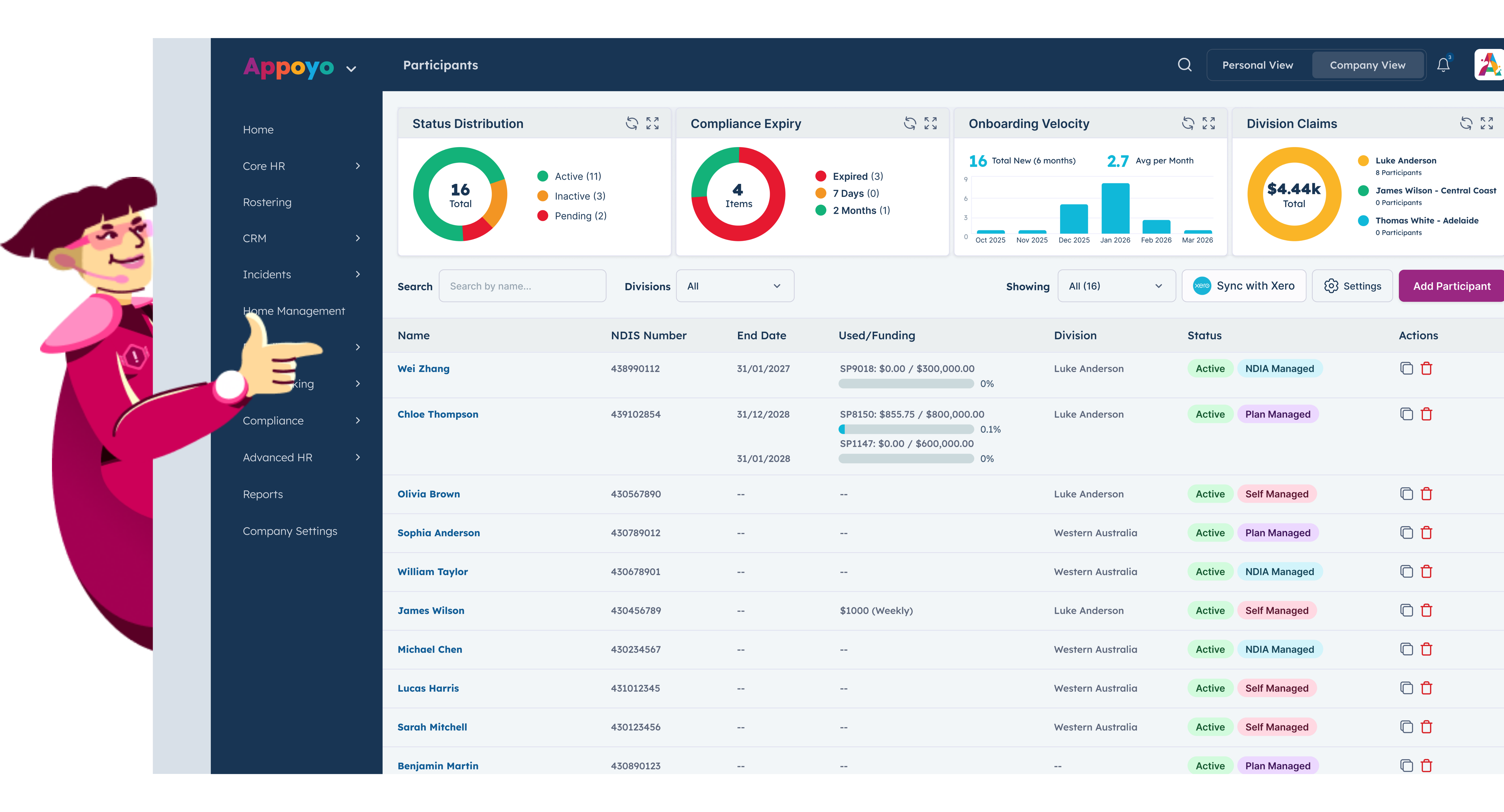Open Wei Zhang's participant profile
1504x812 pixels.
423,368
